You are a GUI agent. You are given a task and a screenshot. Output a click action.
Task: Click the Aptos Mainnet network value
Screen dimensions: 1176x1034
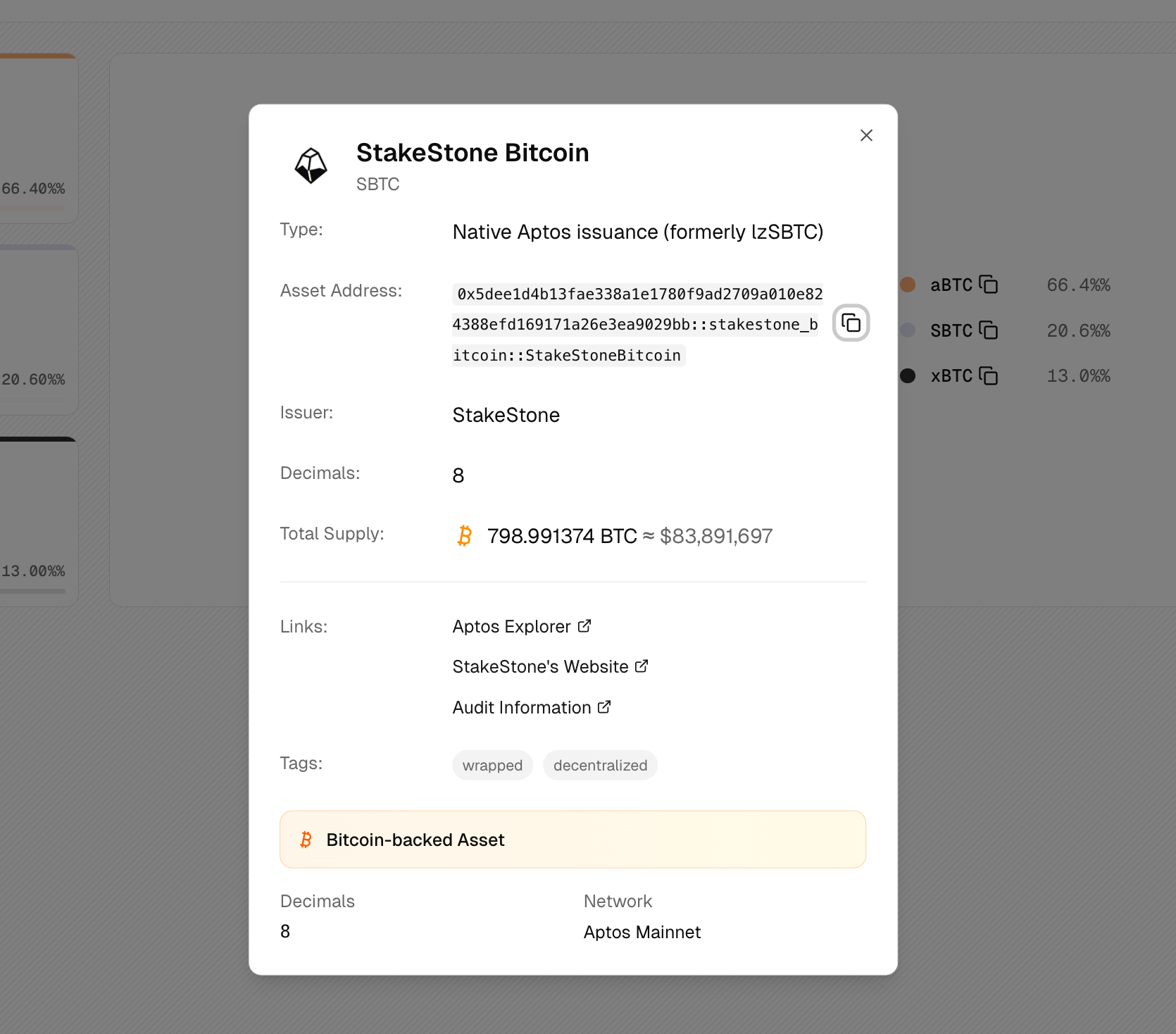(x=642, y=932)
